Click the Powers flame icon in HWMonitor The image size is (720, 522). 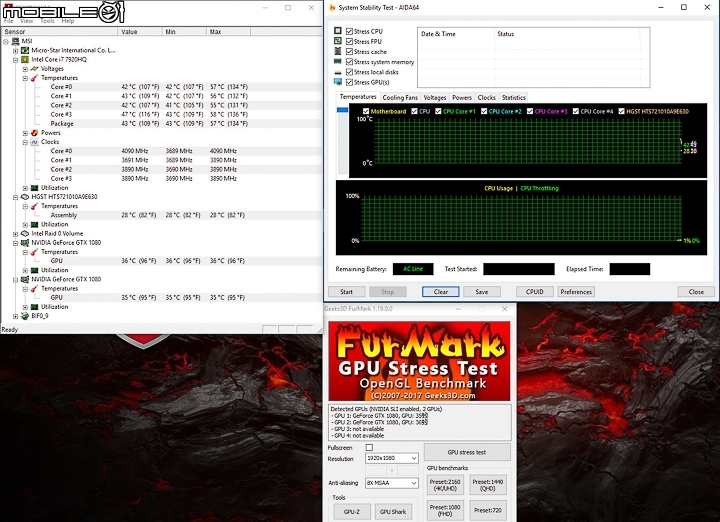point(34,133)
